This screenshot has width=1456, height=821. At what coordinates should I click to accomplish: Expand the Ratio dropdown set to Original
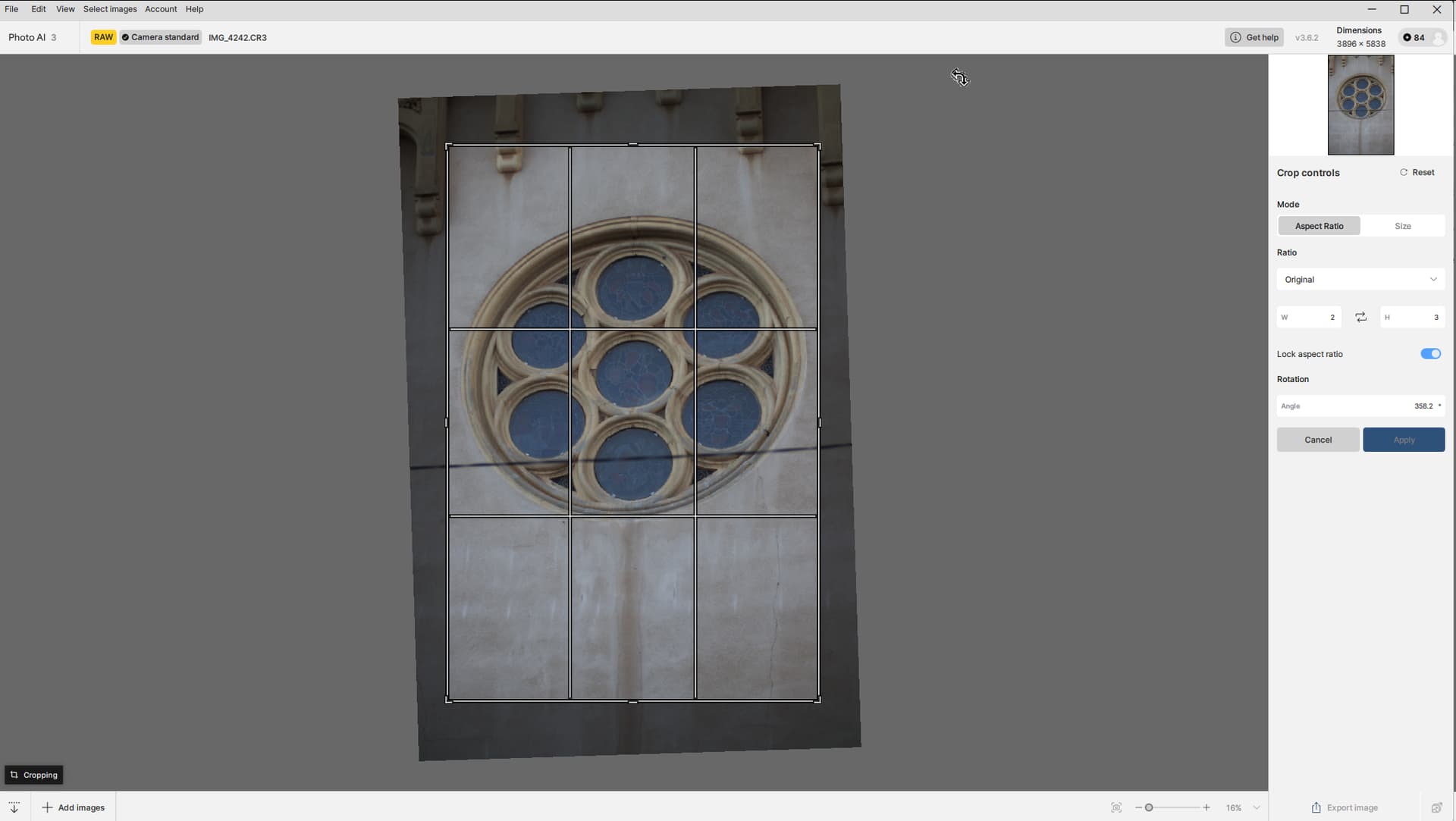[1360, 280]
